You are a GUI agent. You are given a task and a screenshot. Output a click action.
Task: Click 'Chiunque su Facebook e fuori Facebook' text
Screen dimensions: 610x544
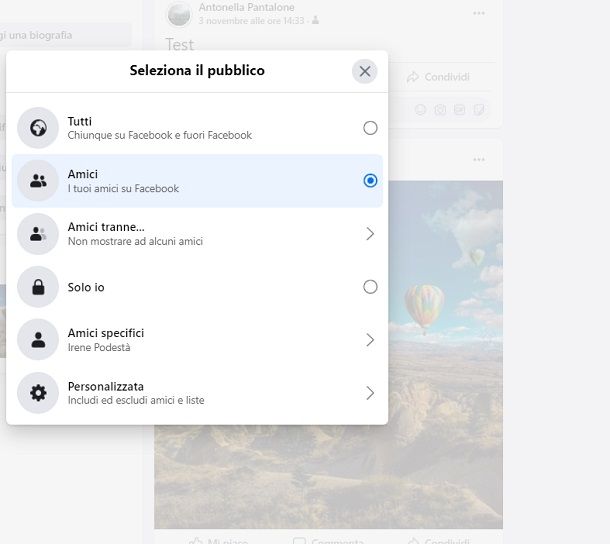[x=160, y=135]
